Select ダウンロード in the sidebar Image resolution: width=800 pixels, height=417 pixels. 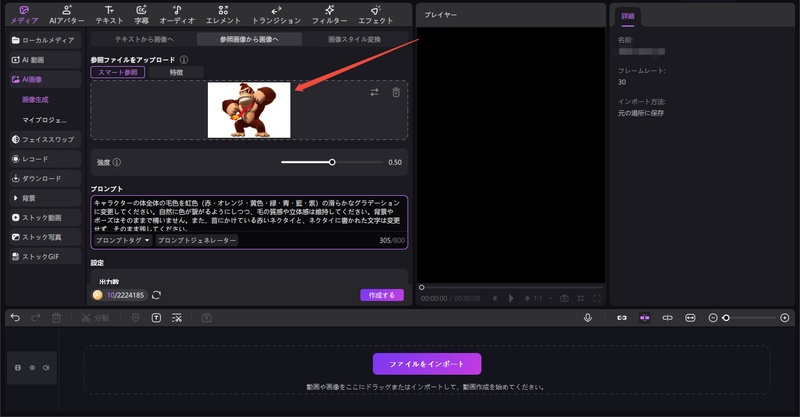45,178
